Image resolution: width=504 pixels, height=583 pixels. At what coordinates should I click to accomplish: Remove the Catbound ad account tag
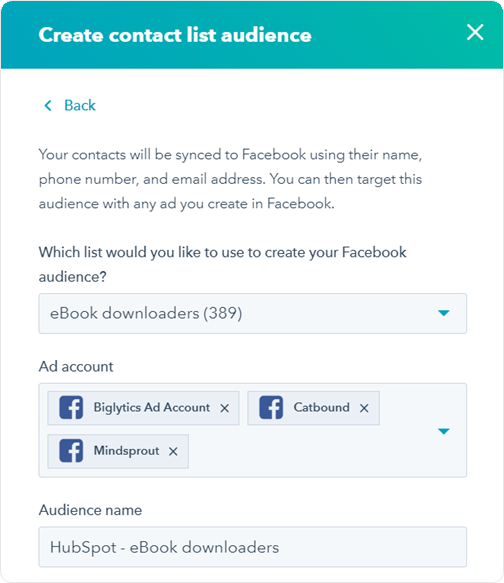coord(364,408)
